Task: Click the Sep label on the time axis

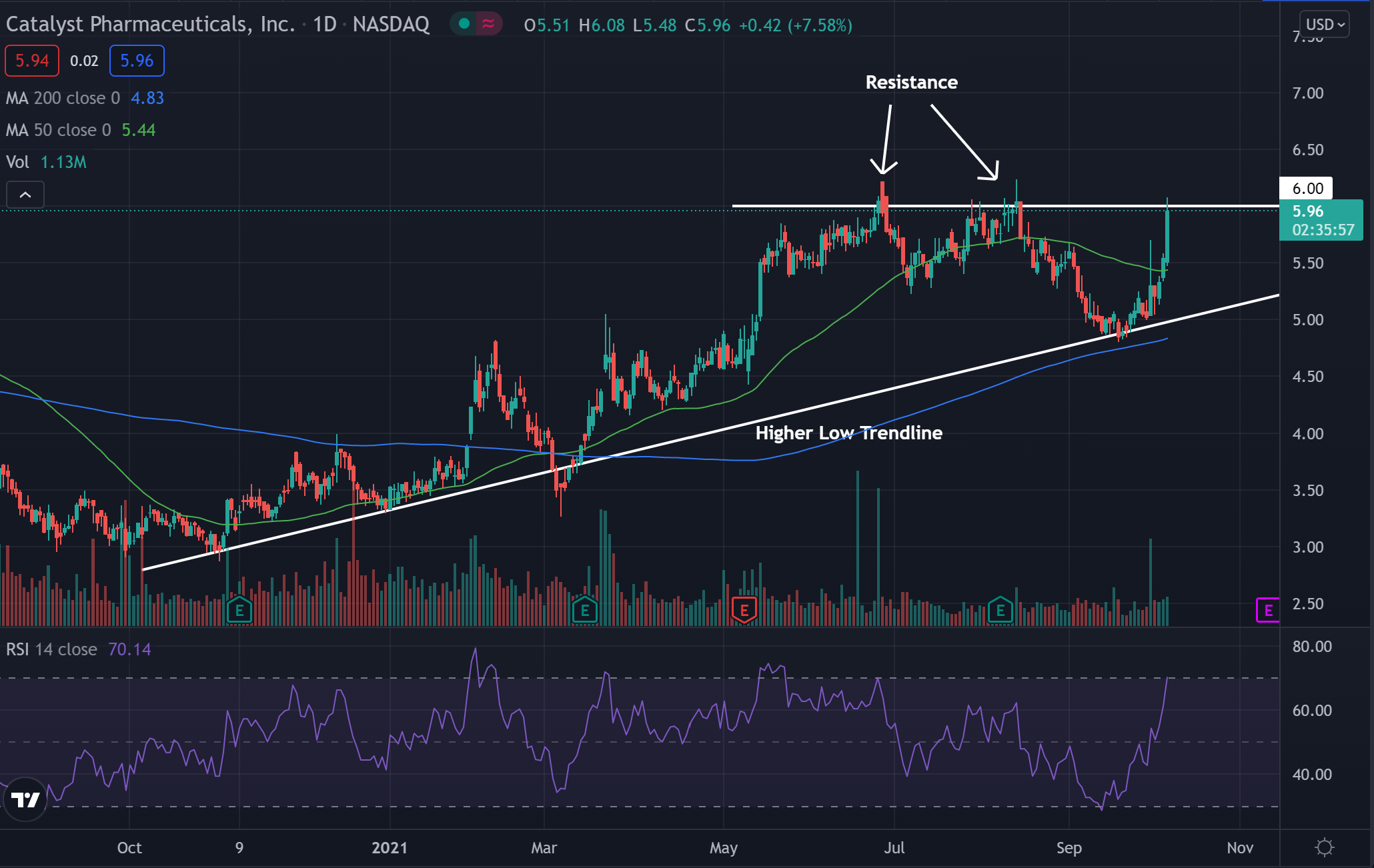Action: click(1069, 847)
